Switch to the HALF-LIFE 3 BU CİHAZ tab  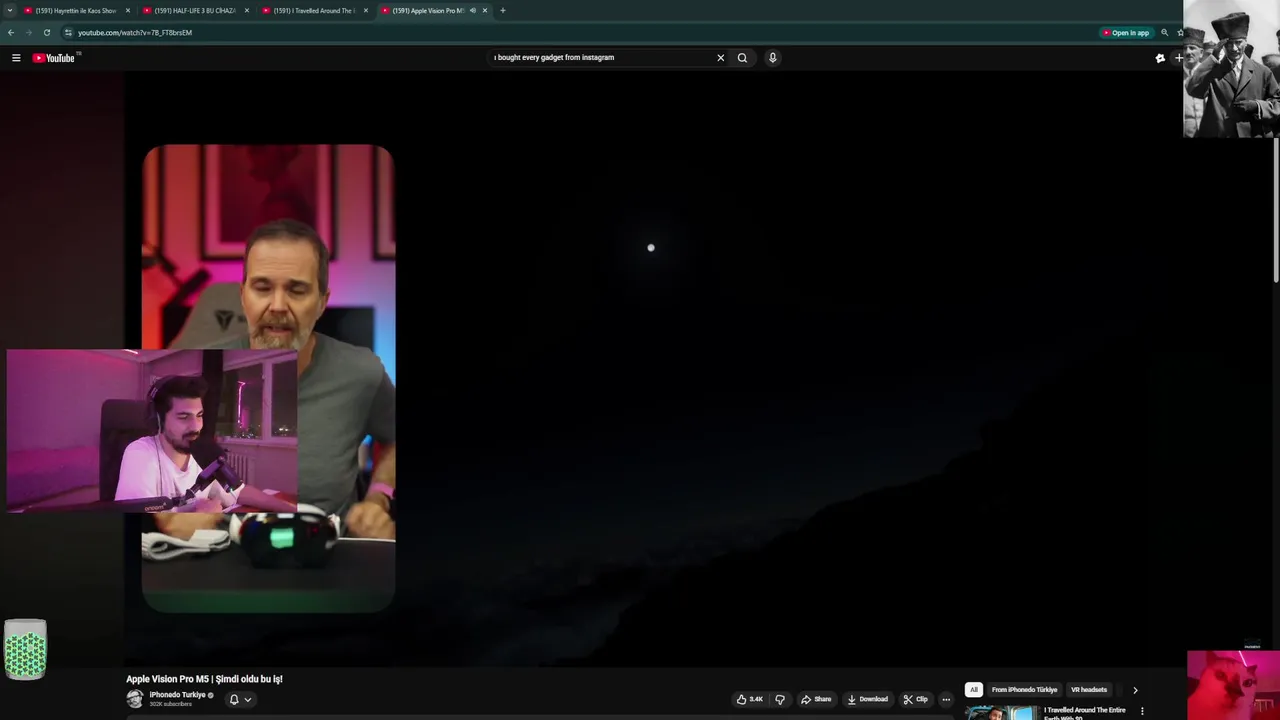pos(195,11)
